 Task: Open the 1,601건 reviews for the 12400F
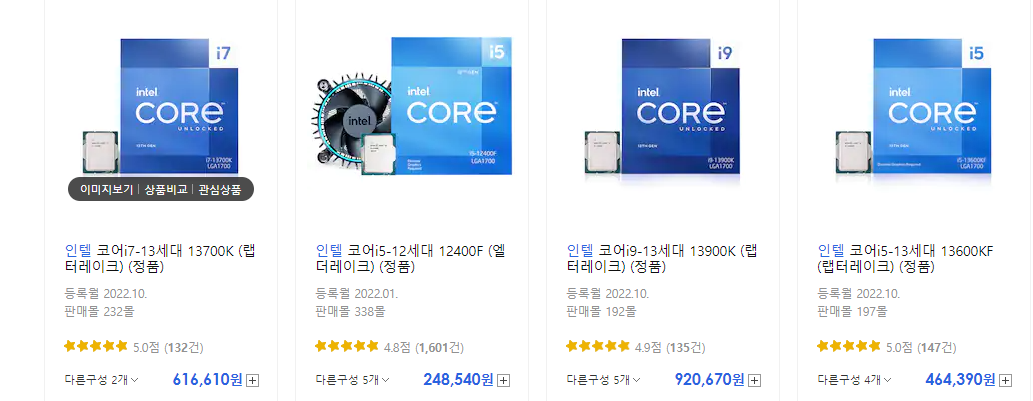click(439, 347)
